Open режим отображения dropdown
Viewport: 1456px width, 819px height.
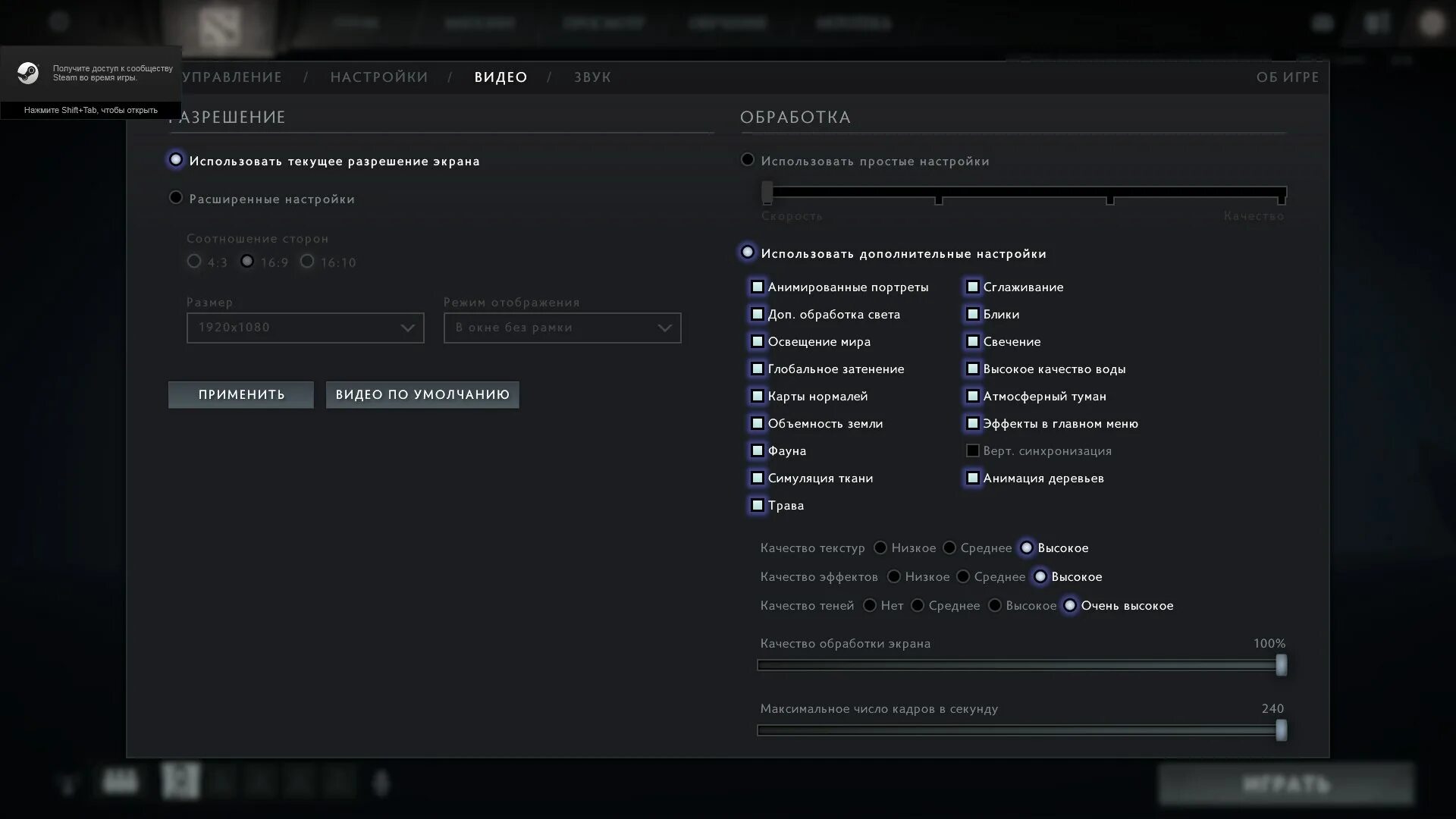point(562,327)
